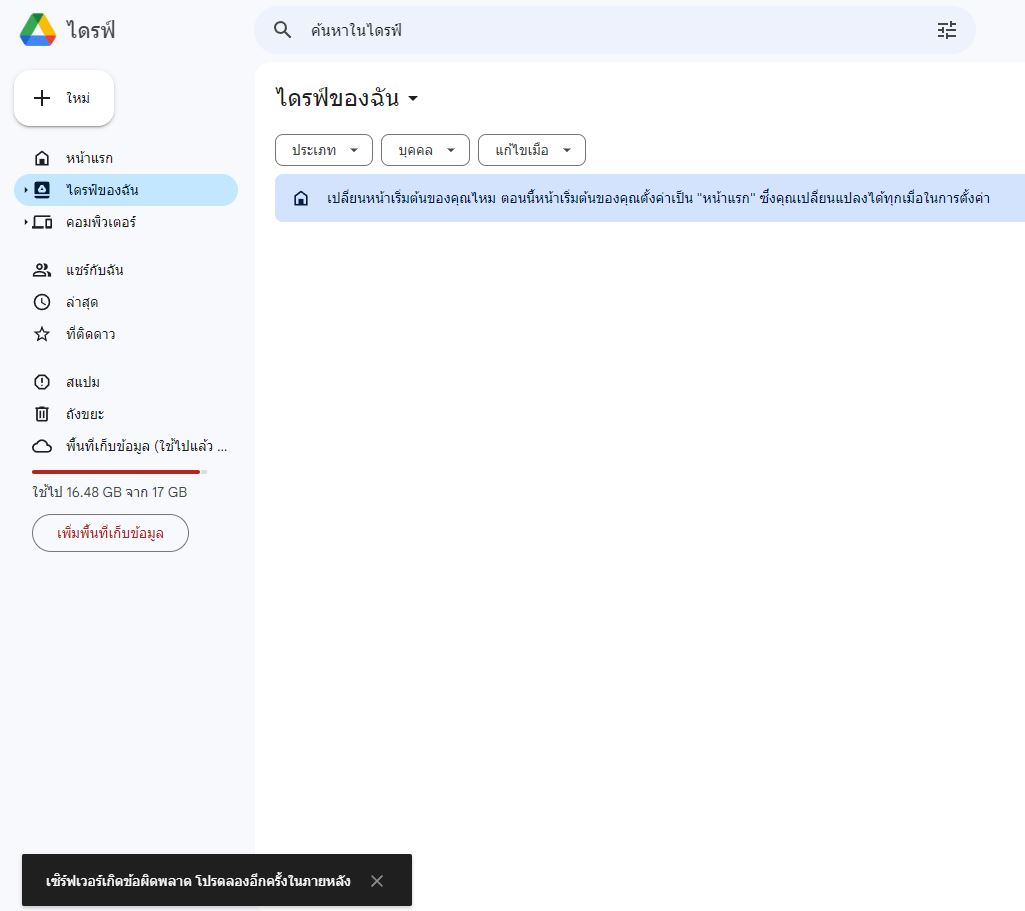This screenshot has width=1025, height=911.
Task: Go to หน้าแรก in the sidebar
Action: [x=126, y=158]
